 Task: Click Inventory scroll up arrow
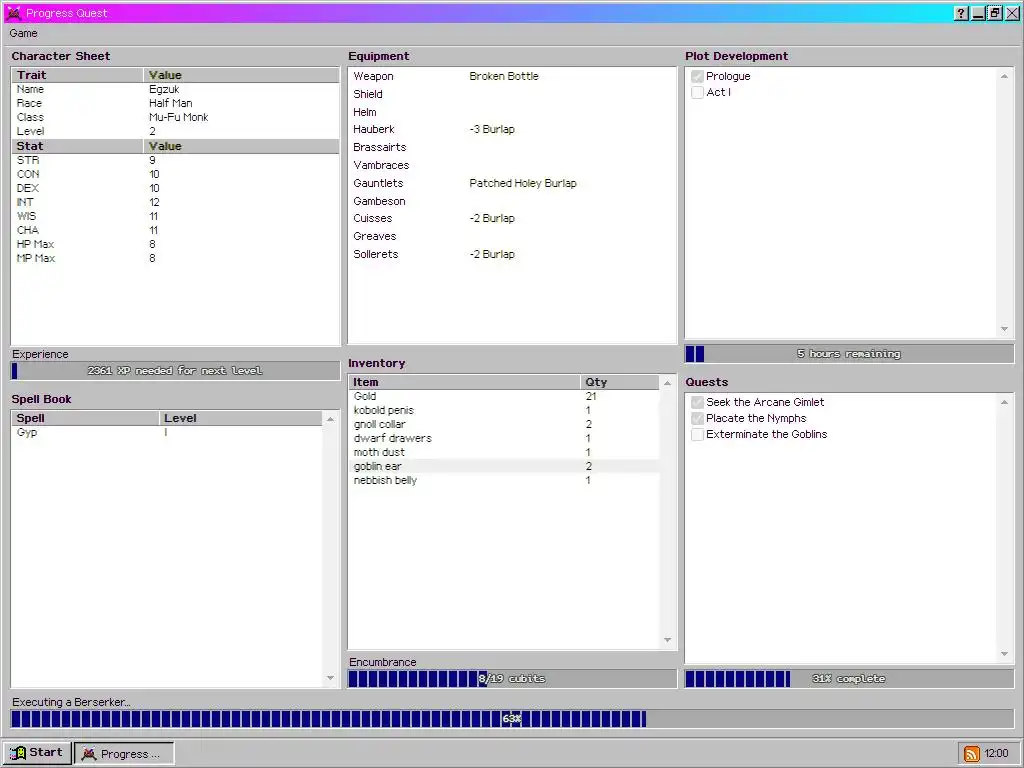pyautogui.click(x=667, y=383)
